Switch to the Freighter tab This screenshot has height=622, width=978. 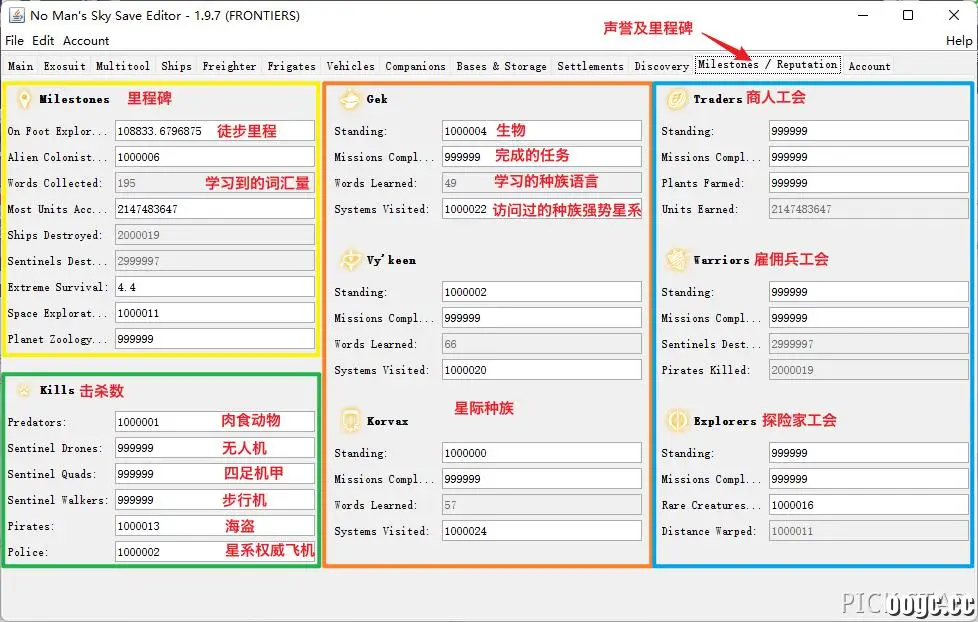pos(229,66)
